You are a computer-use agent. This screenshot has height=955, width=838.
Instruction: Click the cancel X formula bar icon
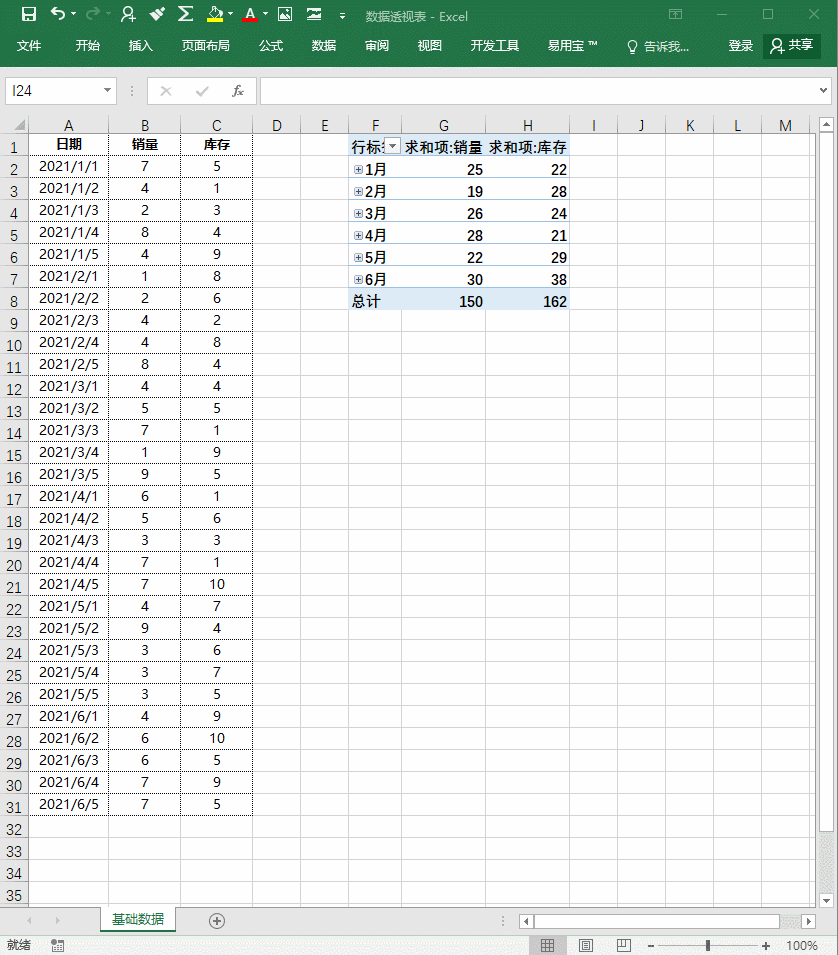[x=166, y=91]
